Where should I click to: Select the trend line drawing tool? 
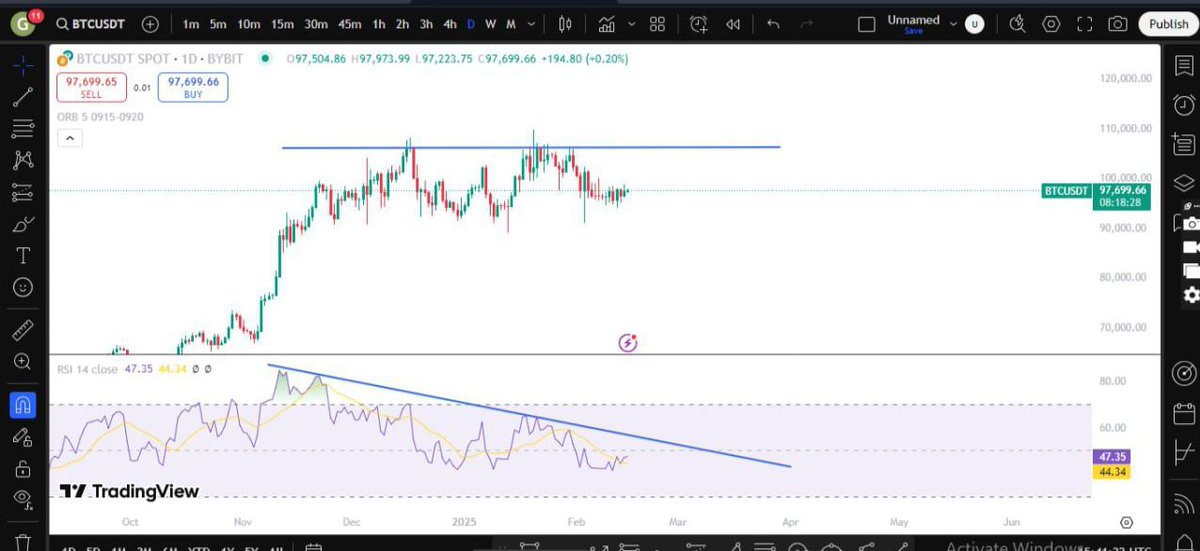click(x=23, y=97)
